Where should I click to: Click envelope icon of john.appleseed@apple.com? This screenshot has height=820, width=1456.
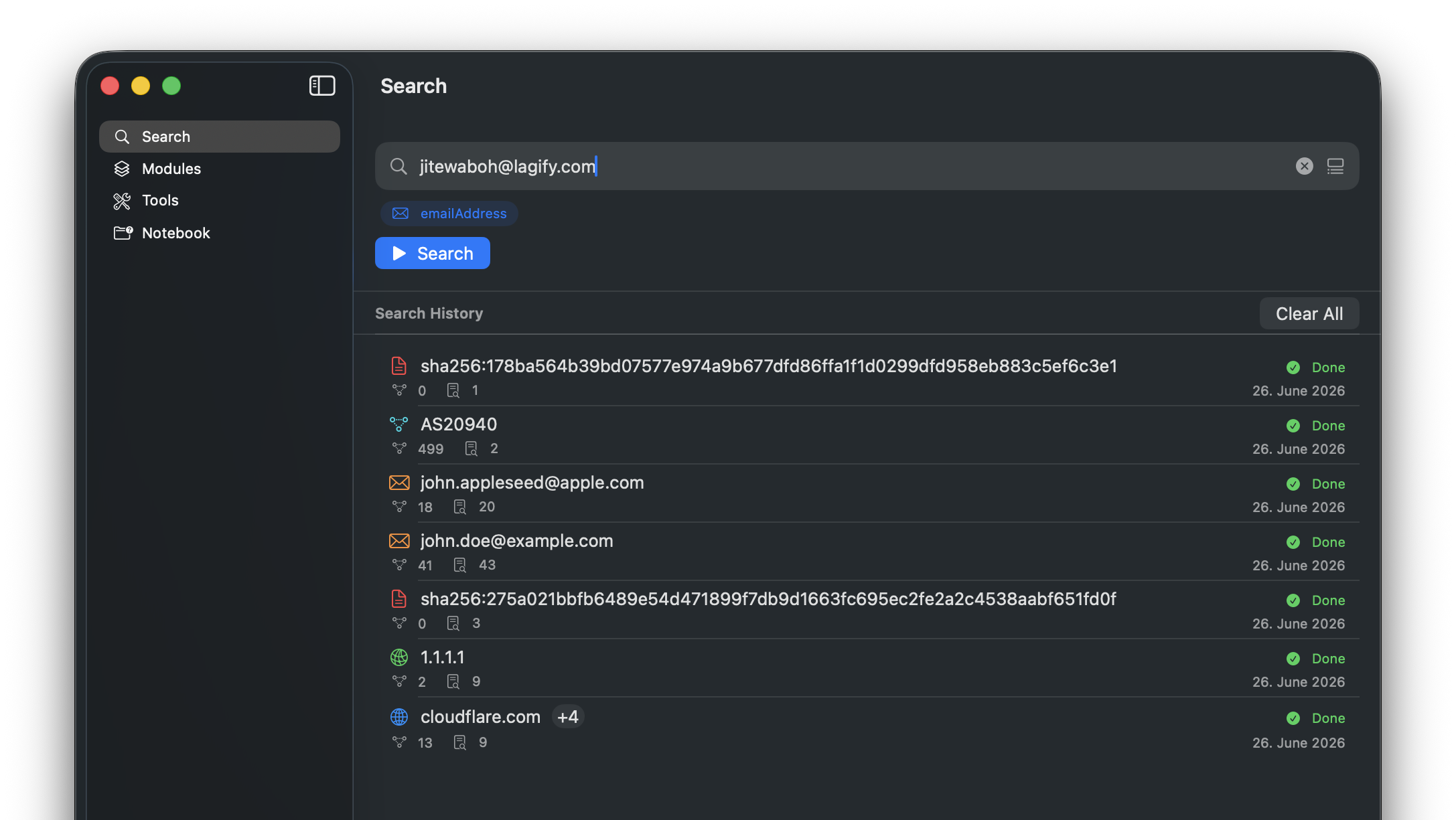click(399, 482)
